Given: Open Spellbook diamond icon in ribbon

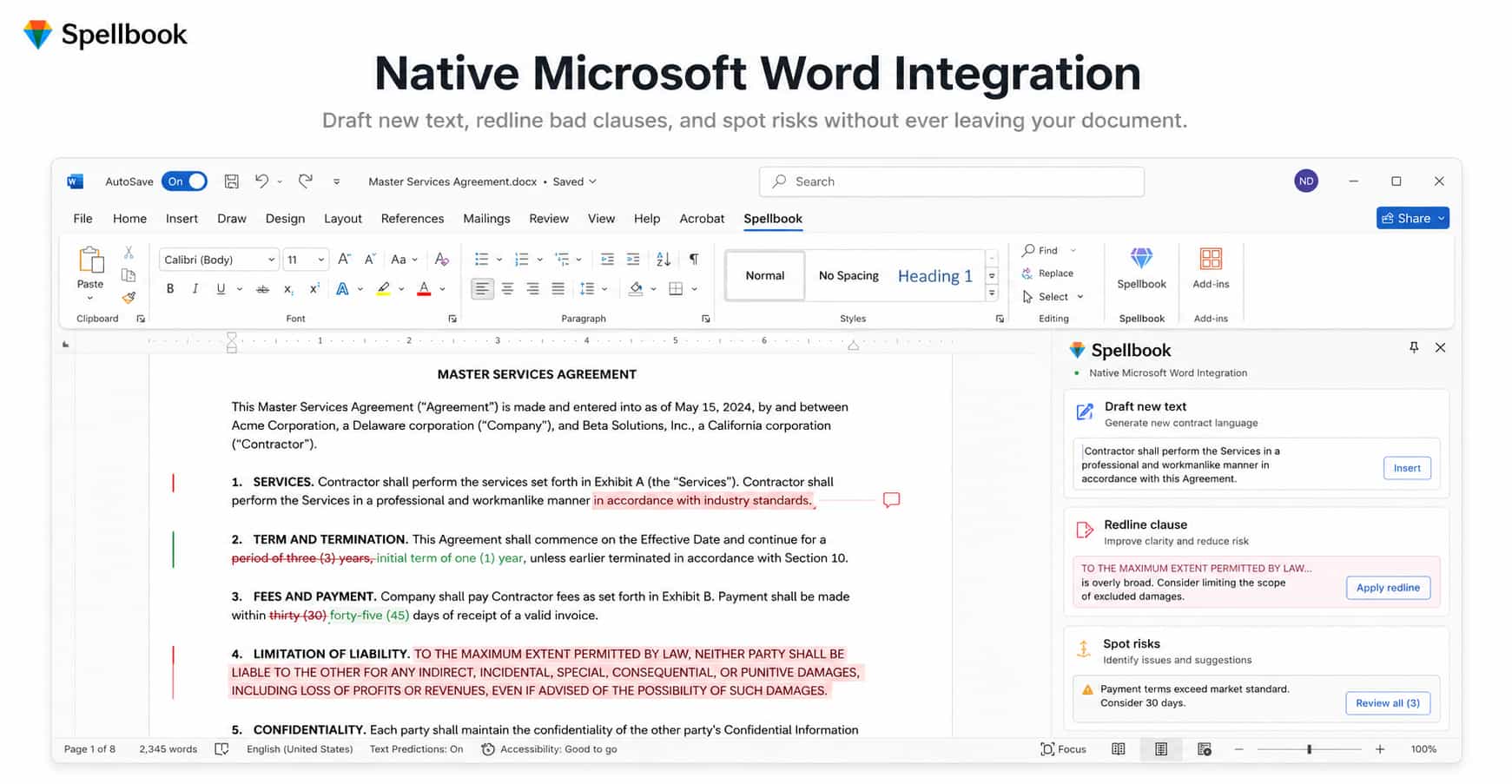Looking at the screenshot, I should click(1141, 259).
